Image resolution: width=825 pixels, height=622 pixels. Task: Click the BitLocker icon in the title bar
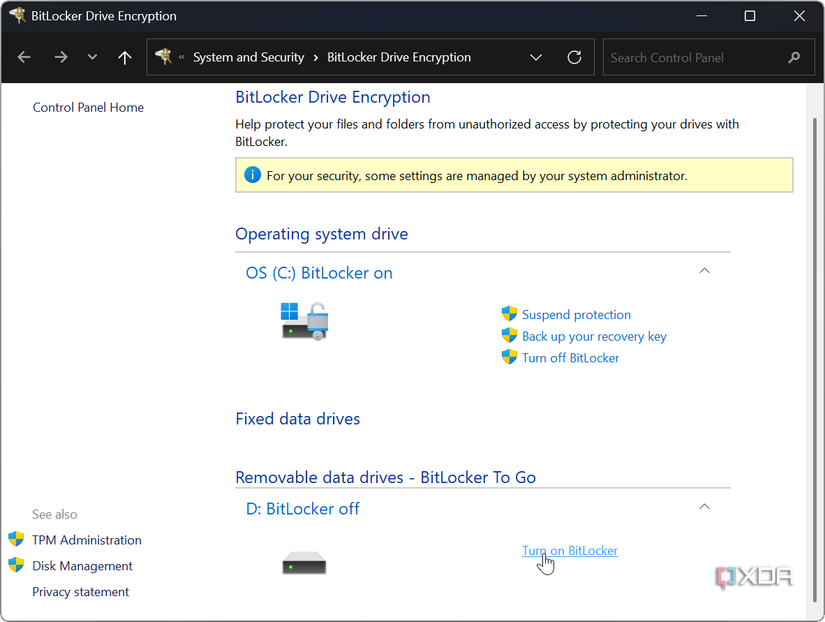point(16,15)
